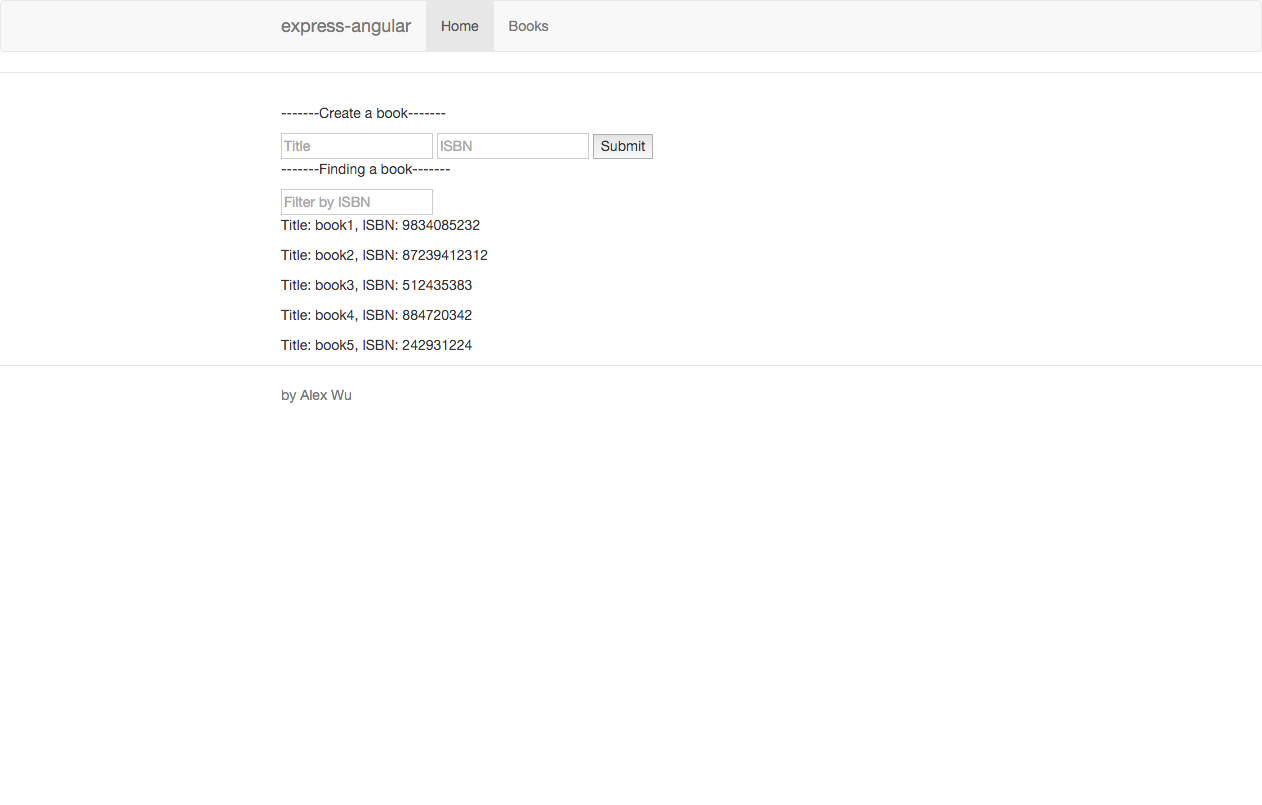Focus the Title input field
1262x805 pixels.
click(x=357, y=146)
